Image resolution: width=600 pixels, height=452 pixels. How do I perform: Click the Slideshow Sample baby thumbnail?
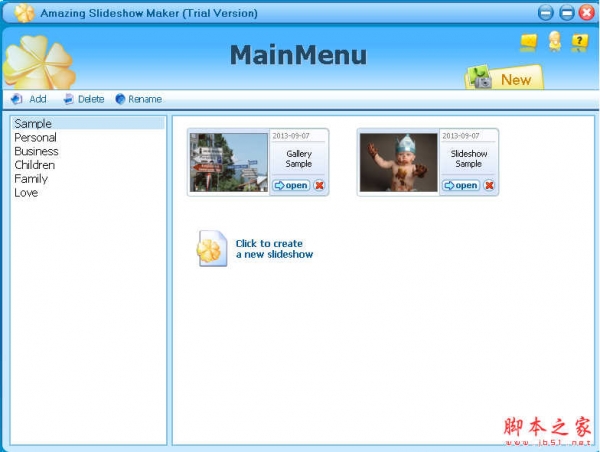[x=398, y=162]
